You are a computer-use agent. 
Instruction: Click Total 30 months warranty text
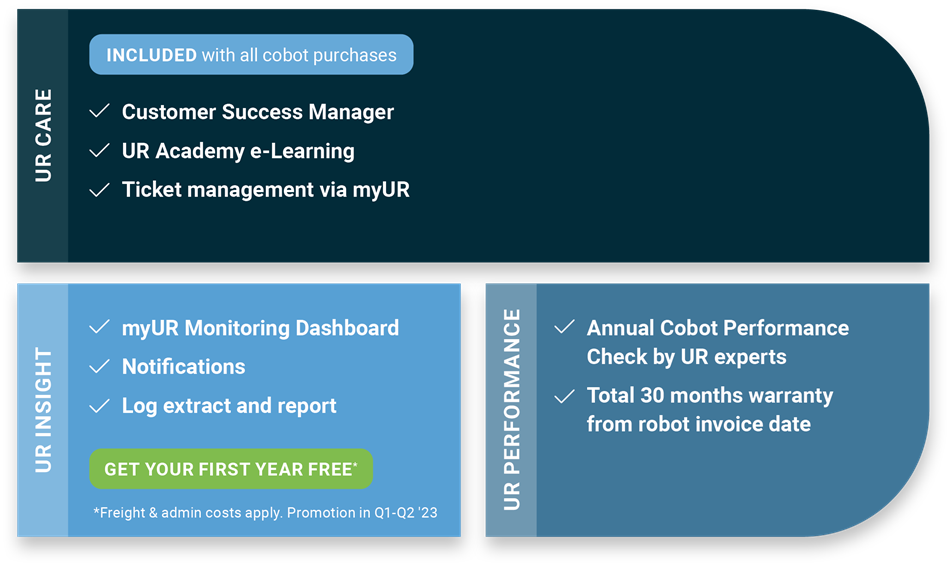710,410
